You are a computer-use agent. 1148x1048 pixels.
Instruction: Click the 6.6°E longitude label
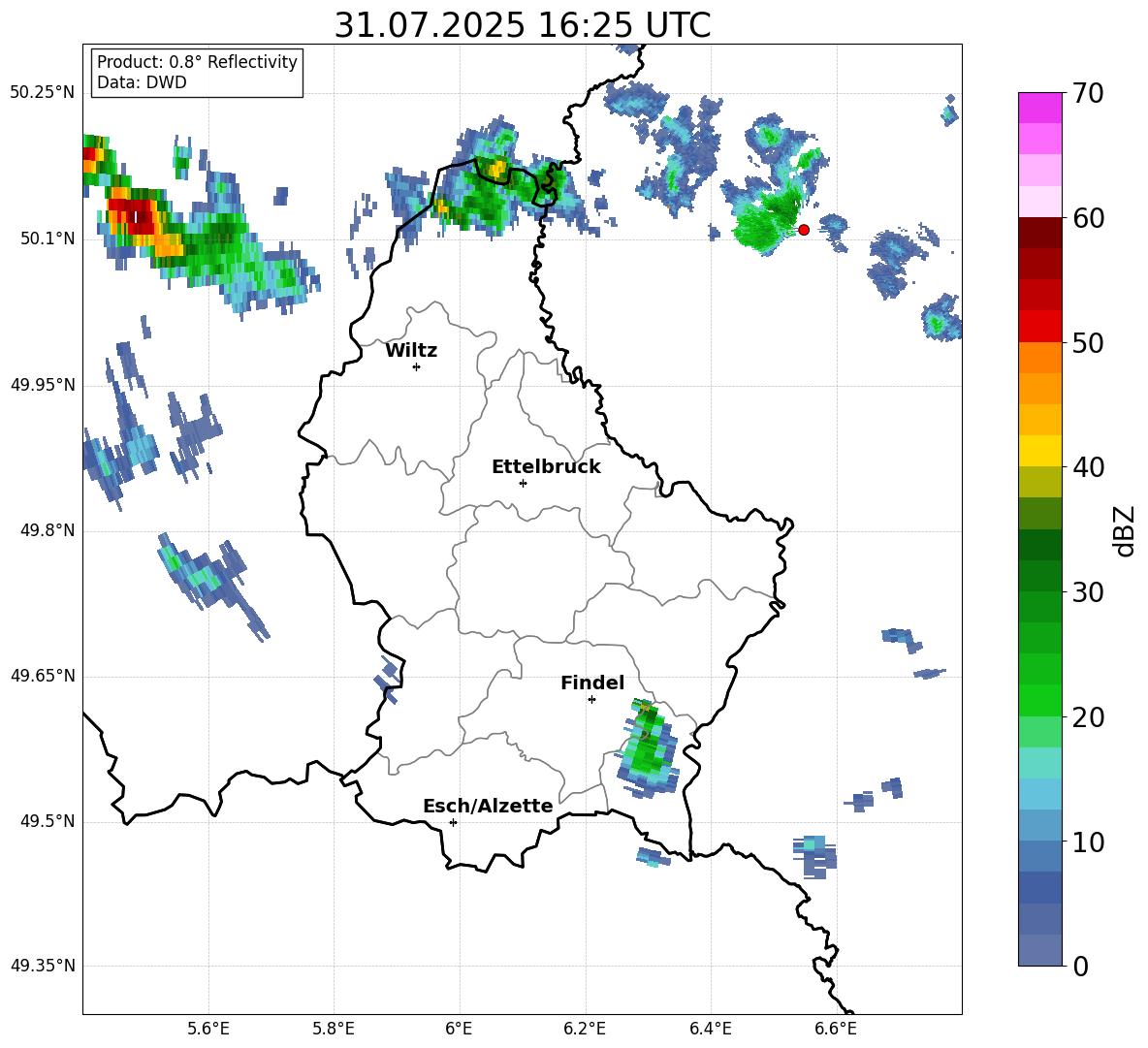click(x=836, y=1029)
